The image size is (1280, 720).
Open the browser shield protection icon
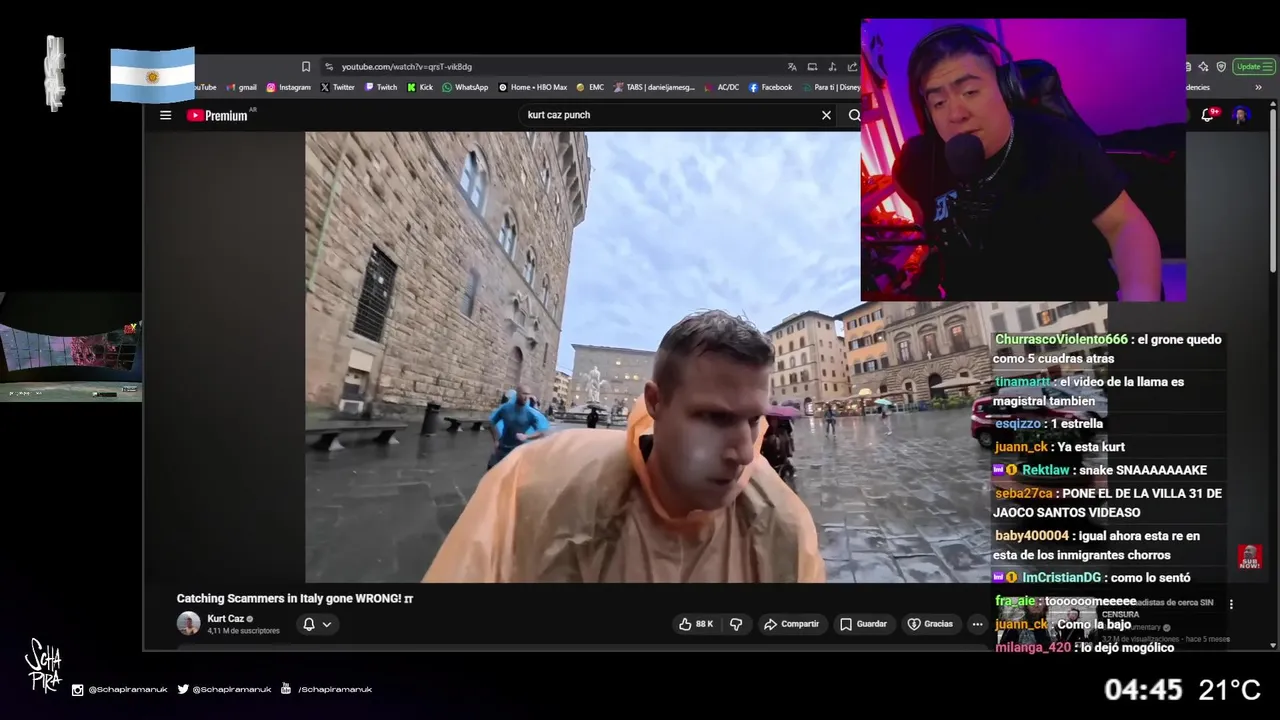tap(1221, 67)
